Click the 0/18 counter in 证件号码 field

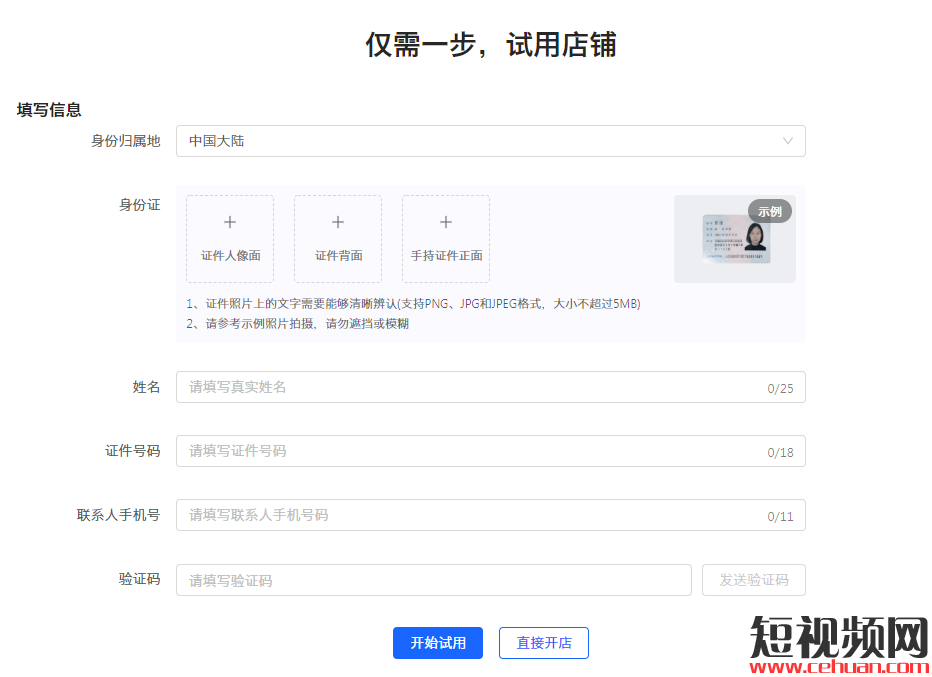[780, 452]
